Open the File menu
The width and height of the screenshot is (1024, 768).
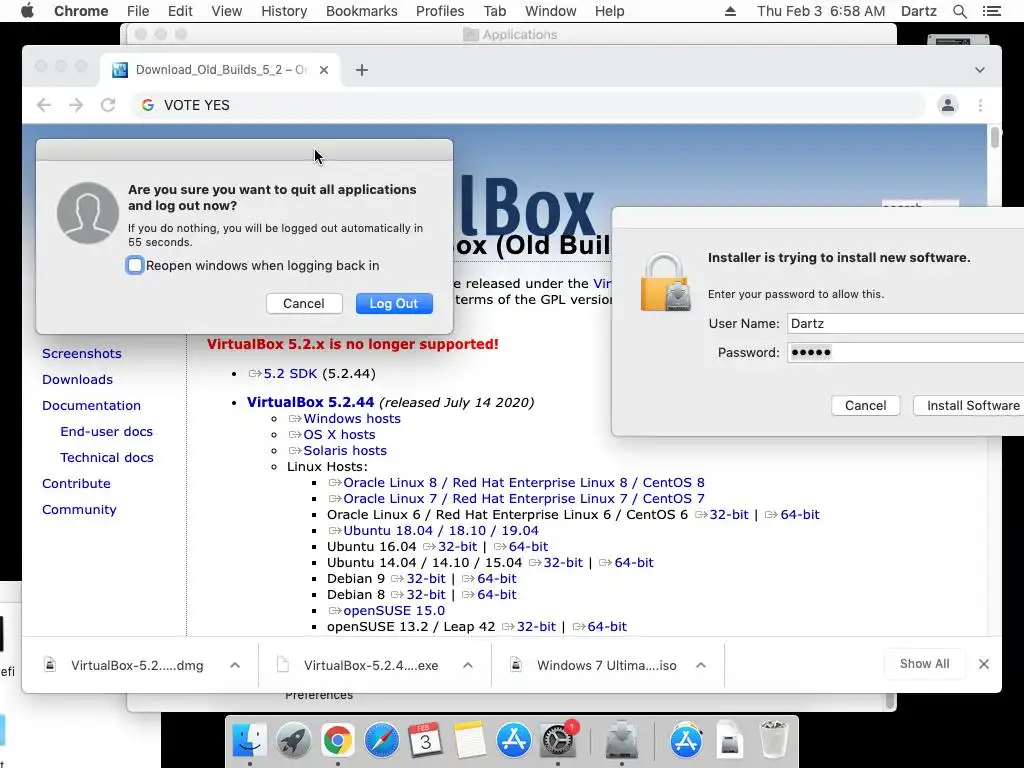click(138, 11)
